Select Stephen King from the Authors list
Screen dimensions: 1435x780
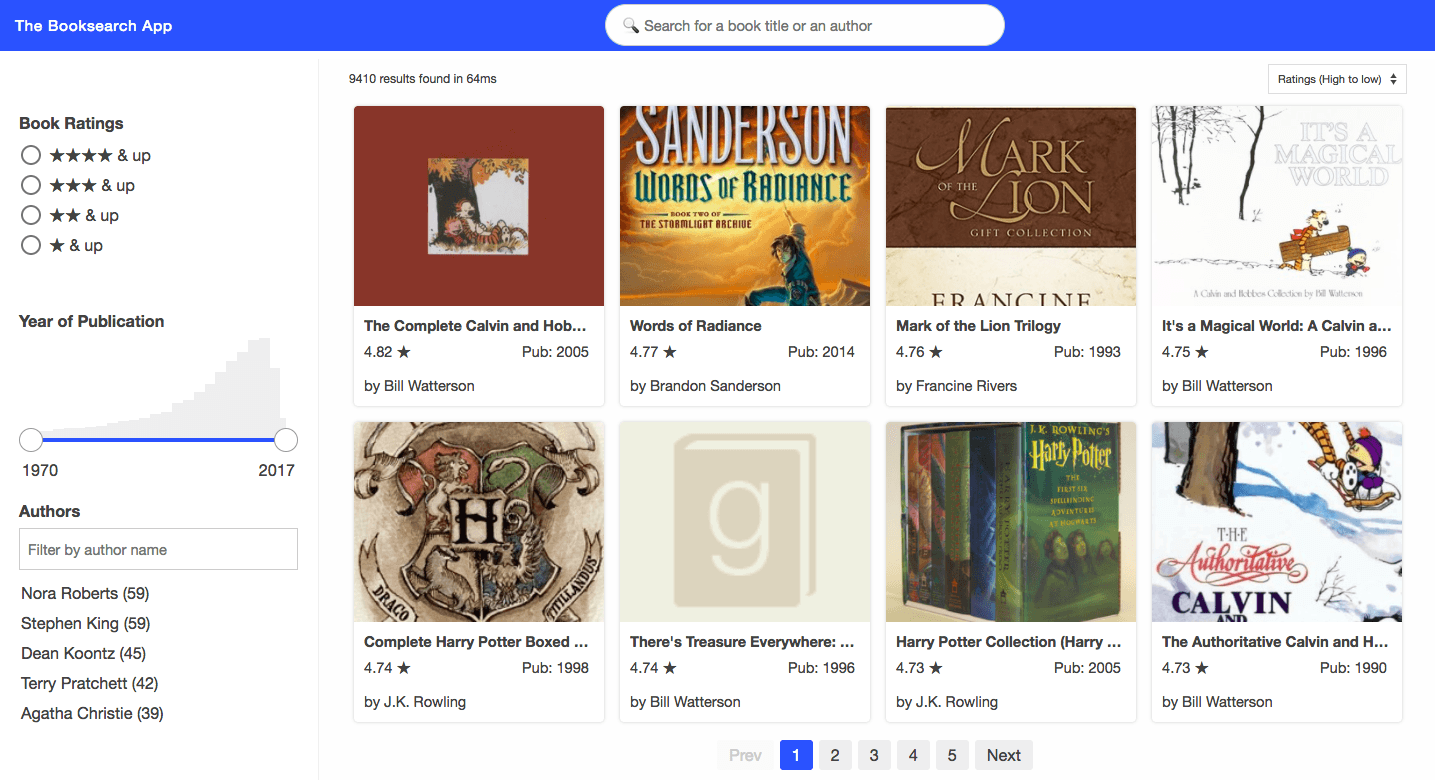pos(85,623)
